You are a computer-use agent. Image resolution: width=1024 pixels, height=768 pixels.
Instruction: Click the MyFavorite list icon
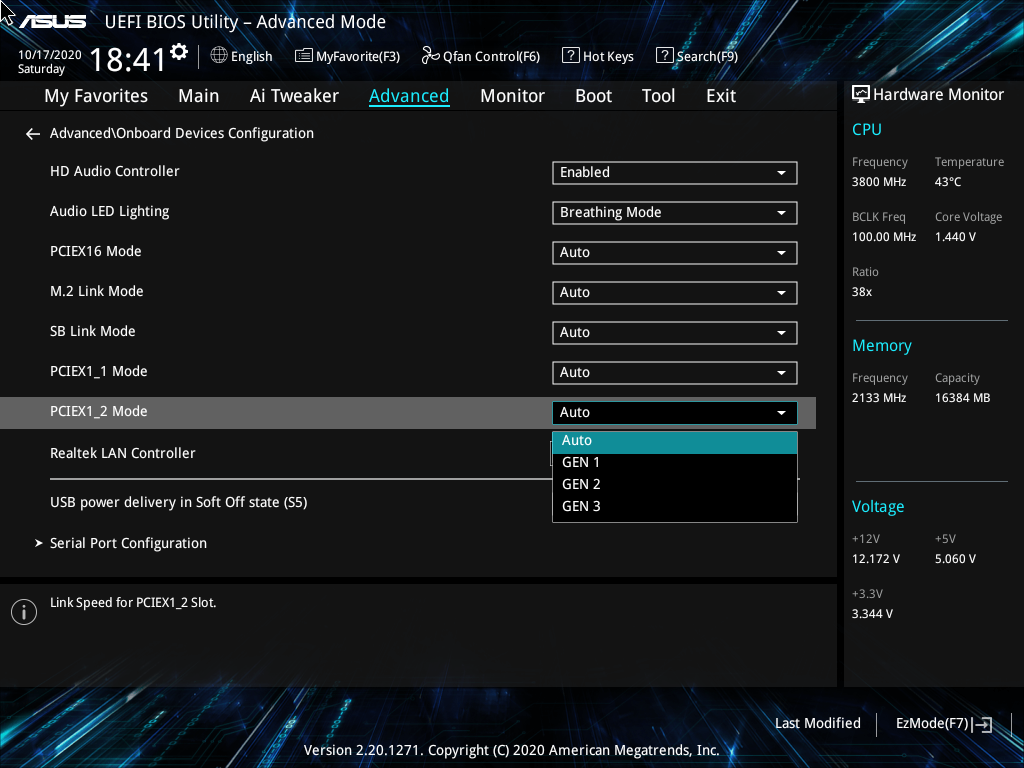pyautogui.click(x=304, y=56)
